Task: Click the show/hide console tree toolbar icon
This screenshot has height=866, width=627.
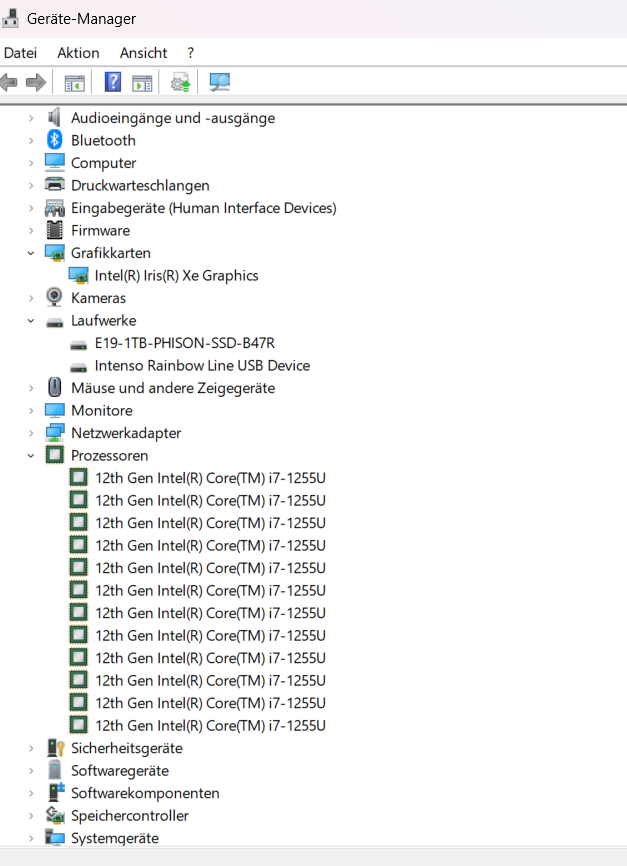Action: point(75,83)
